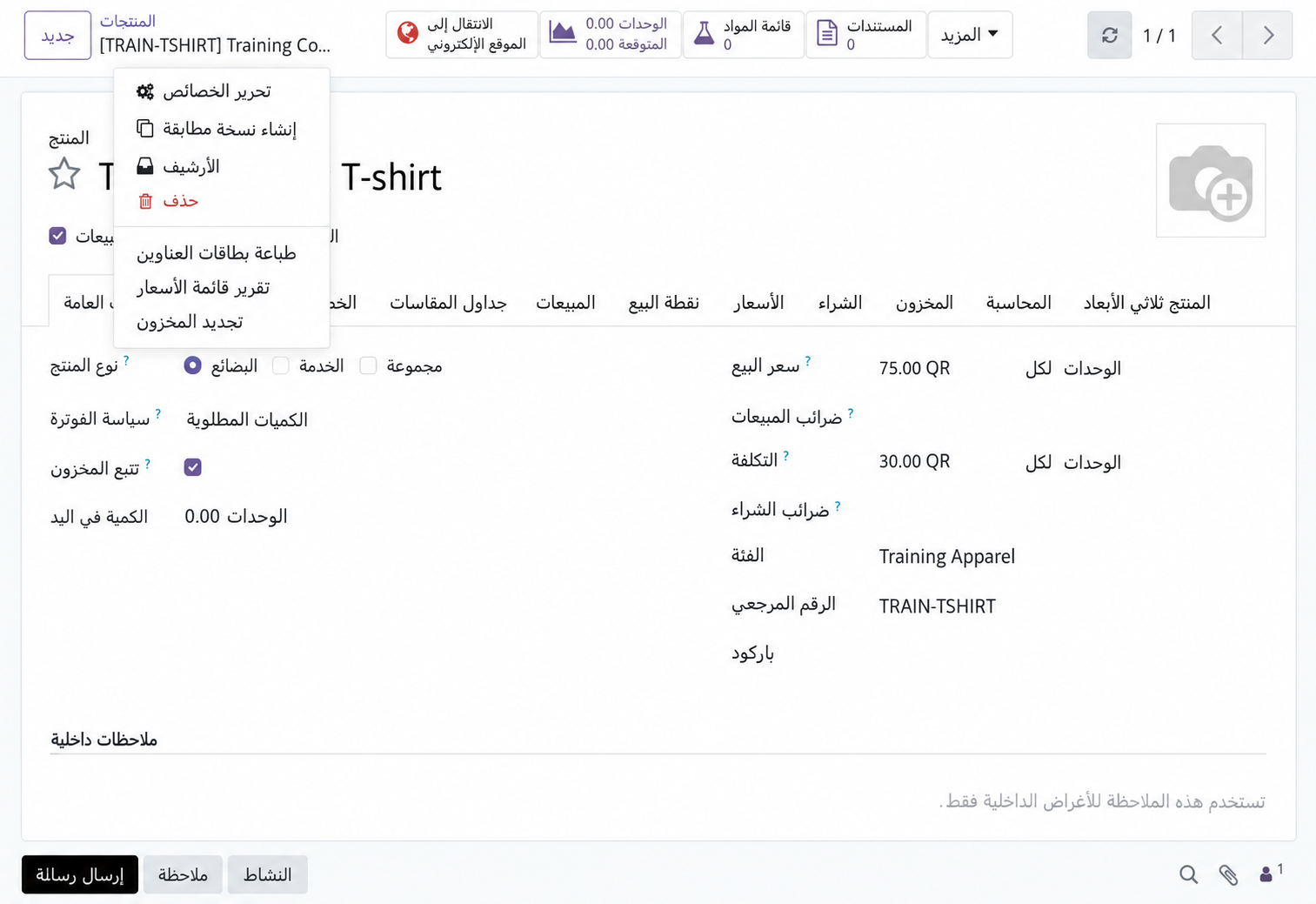This screenshot has width=1316, height=904.
Task: Click the favorite star icon
Action: click(x=64, y=174)
